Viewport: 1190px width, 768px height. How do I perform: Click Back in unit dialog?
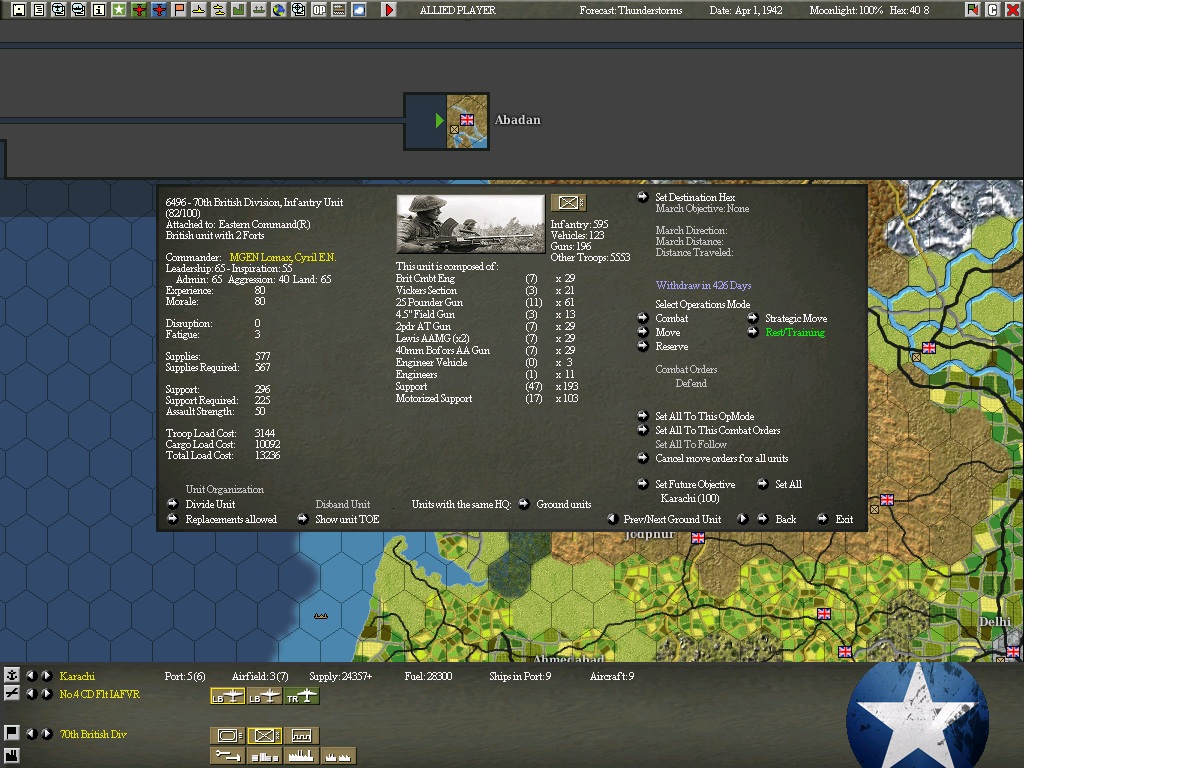coord(763,519)
